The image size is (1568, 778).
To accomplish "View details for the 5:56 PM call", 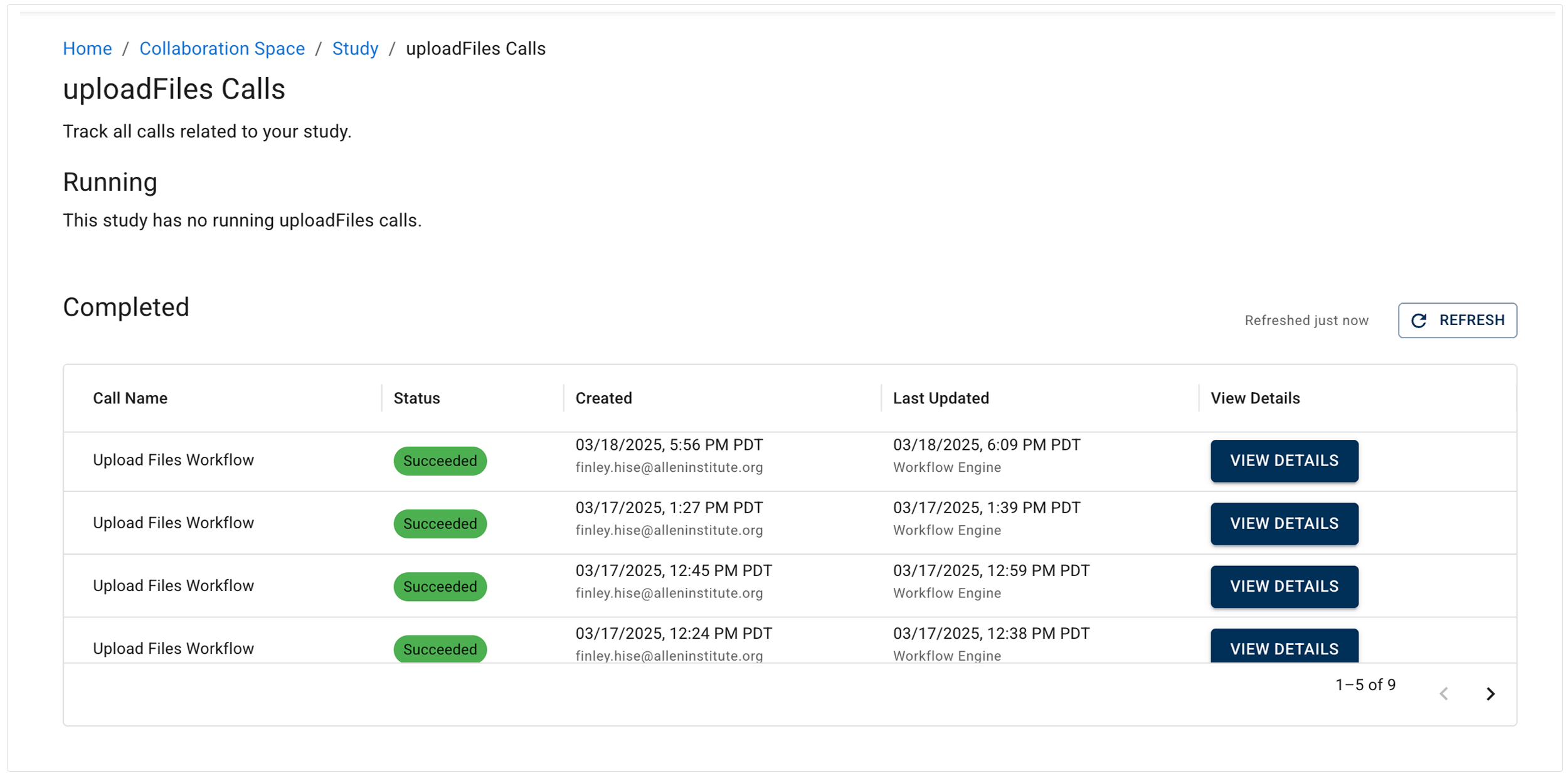I will click(x=1284, y=461).
